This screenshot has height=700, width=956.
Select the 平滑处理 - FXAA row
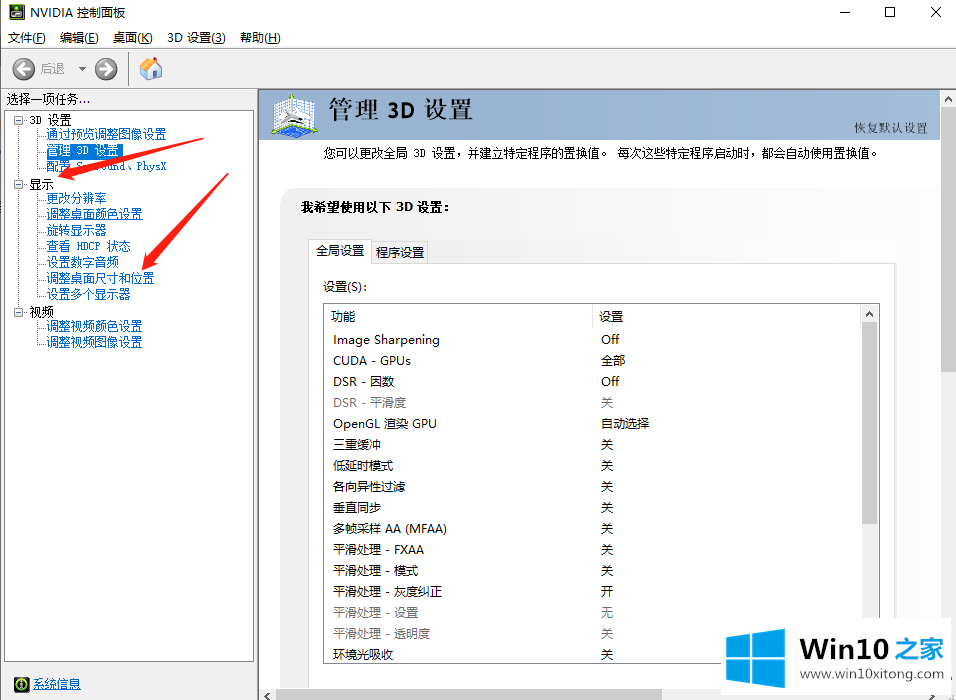[592, 550]
